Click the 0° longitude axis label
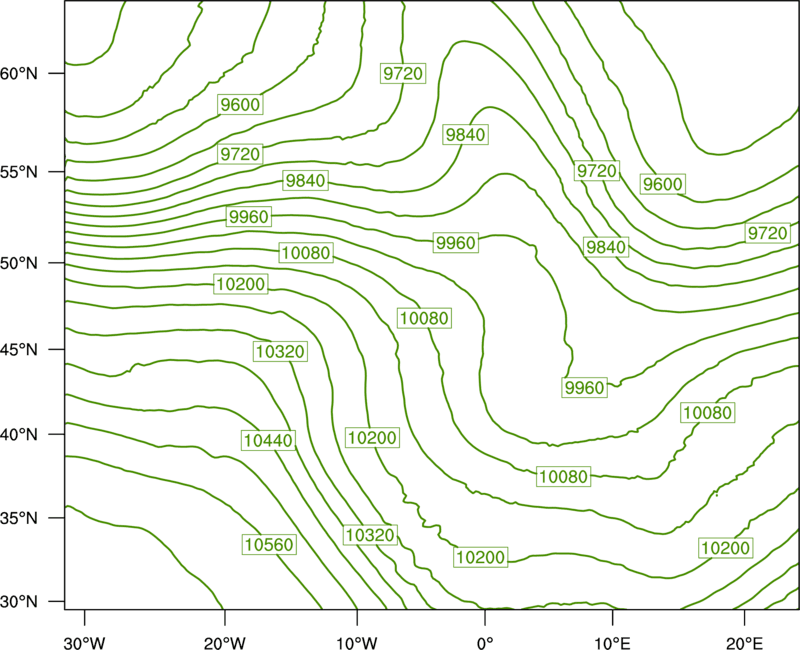800x650 pixels. point(485,643)
